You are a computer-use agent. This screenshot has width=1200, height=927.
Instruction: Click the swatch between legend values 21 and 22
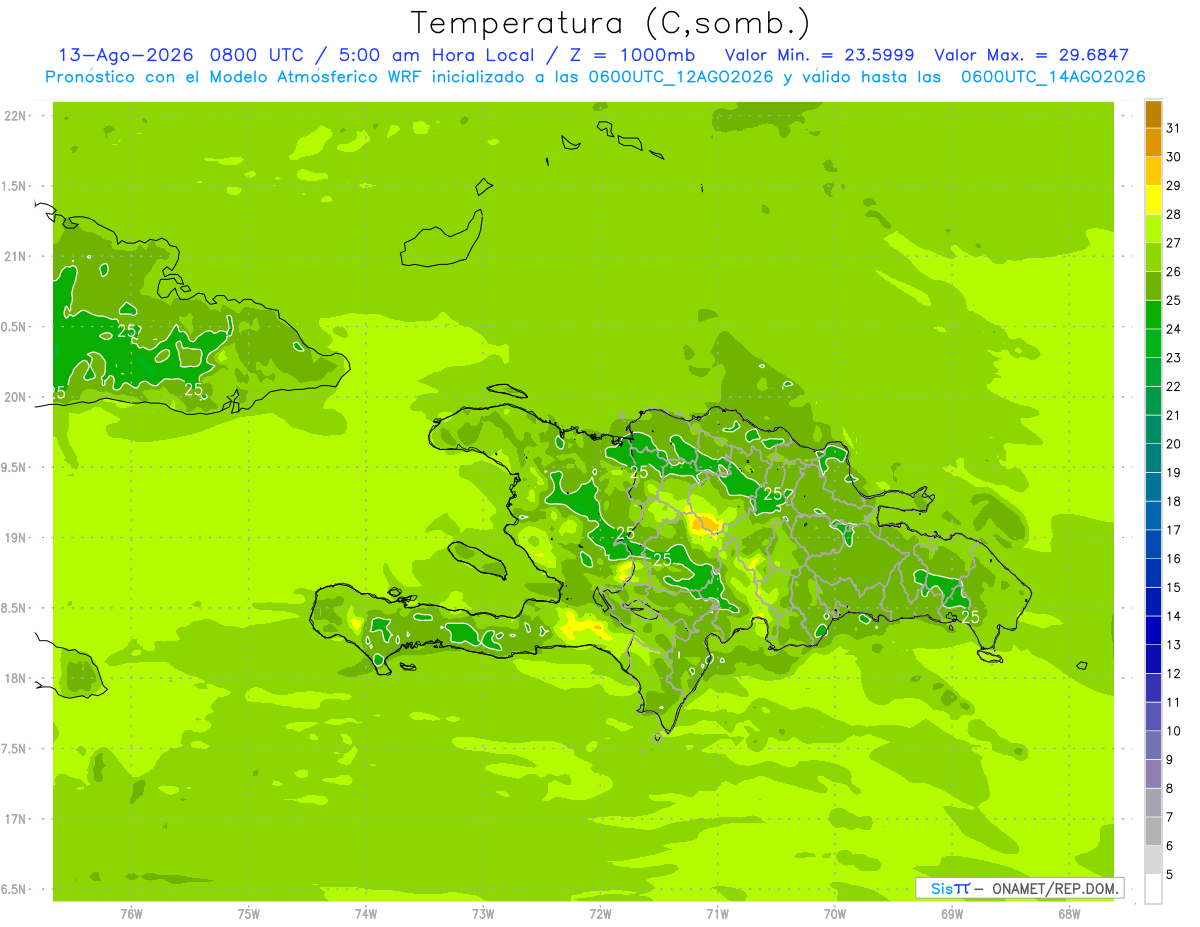(x=1153, y=401)
